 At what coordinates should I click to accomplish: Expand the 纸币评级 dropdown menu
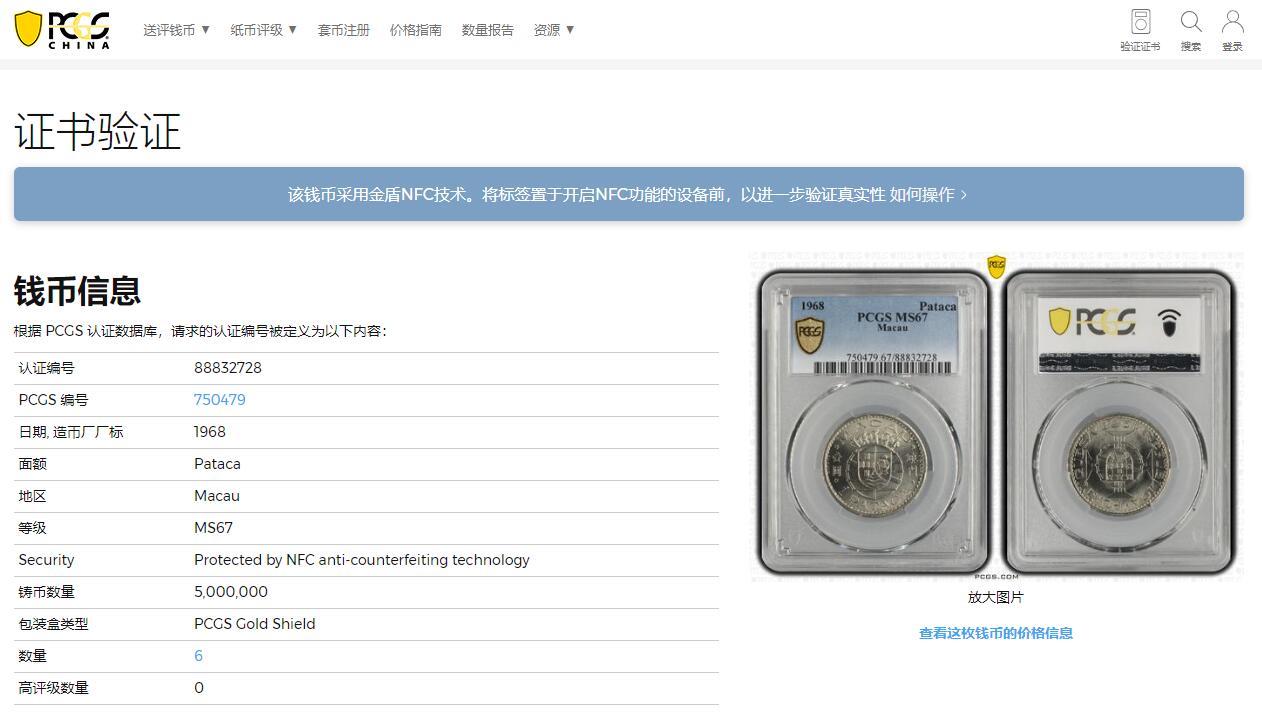tap(264, 30)
